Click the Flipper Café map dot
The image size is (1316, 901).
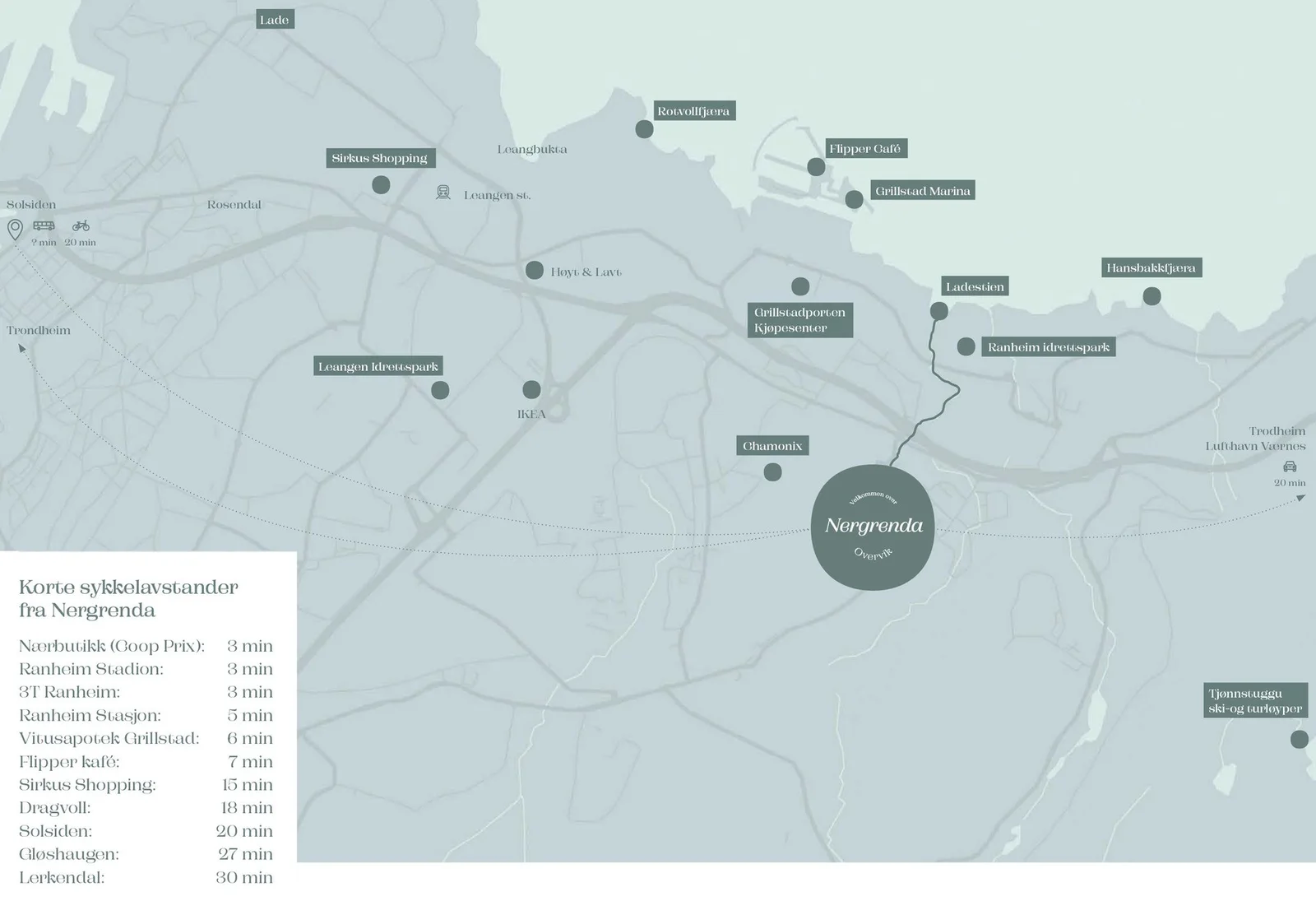pos(816,167)
